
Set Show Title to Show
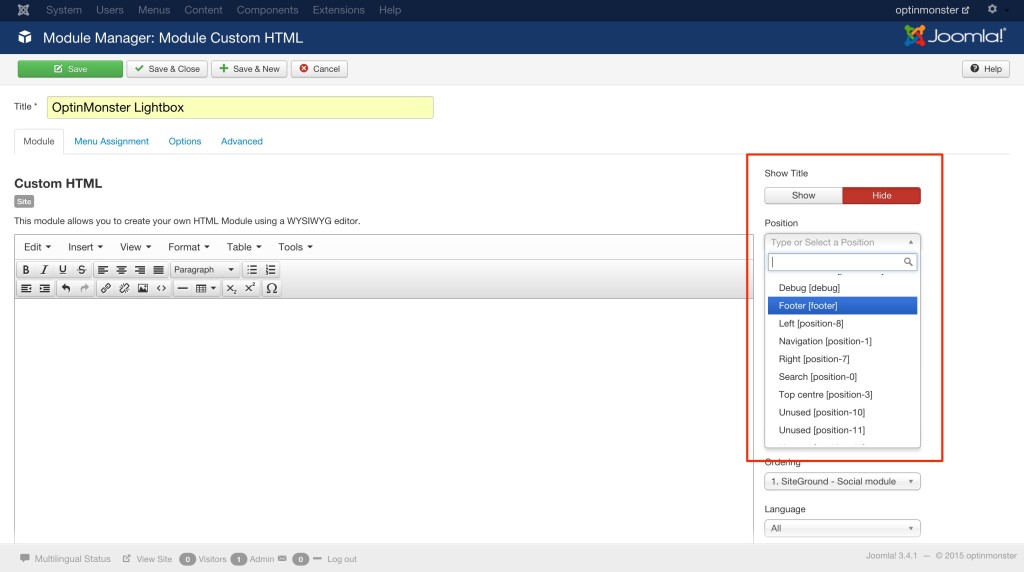coord(803,195)
